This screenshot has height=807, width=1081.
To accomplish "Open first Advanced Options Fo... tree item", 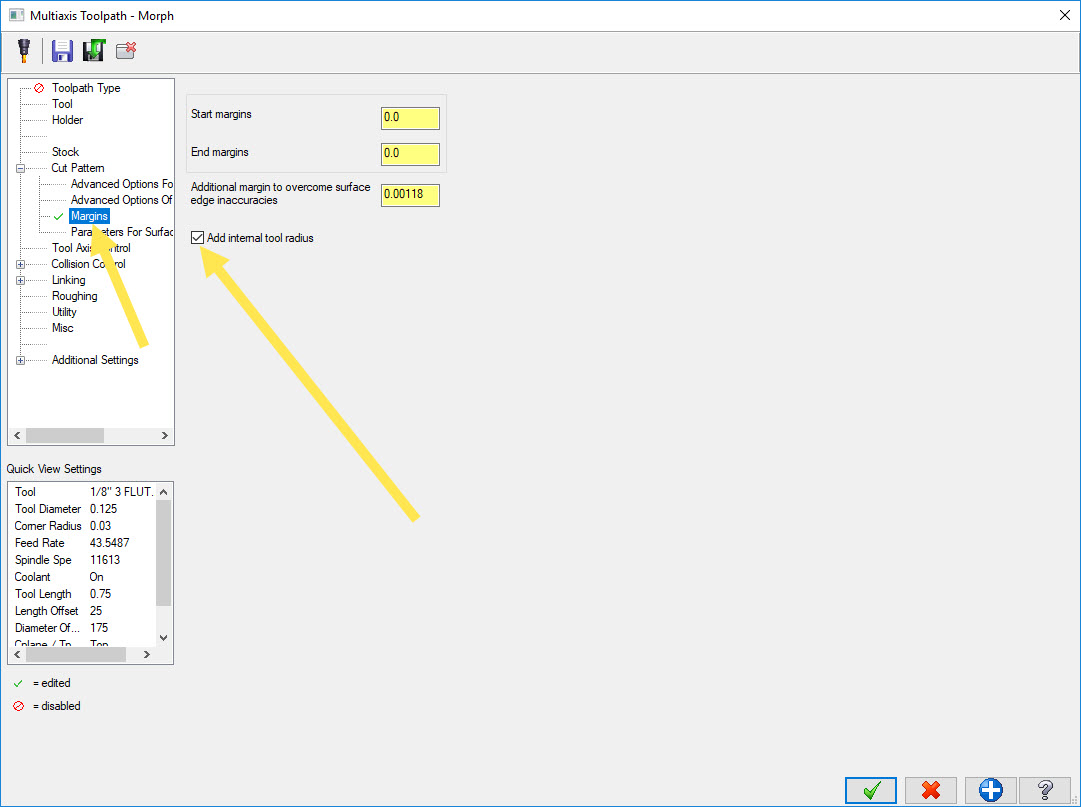I will tap(121, 184).
